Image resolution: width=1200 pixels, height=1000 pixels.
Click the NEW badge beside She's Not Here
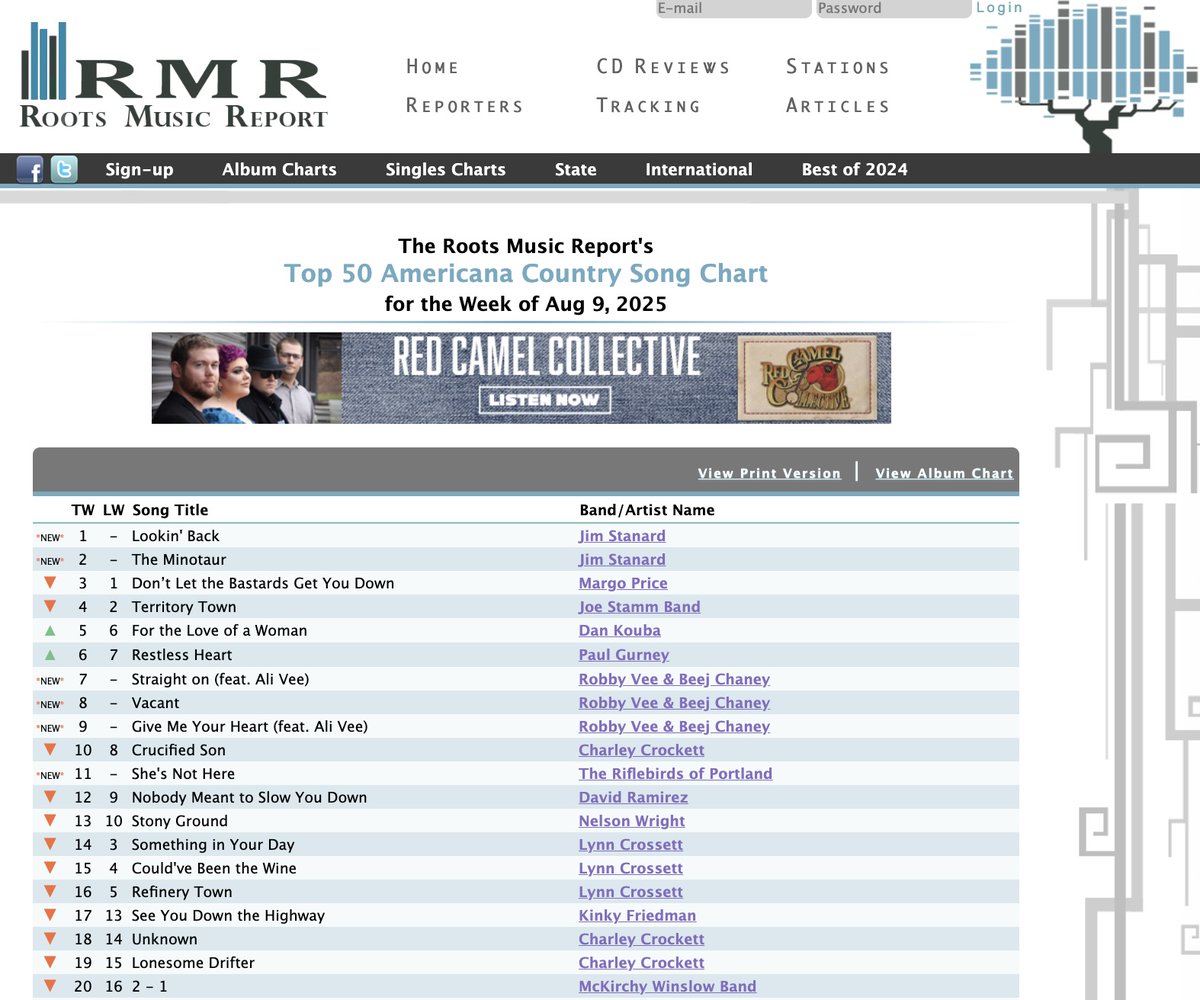tap(50, 775)
